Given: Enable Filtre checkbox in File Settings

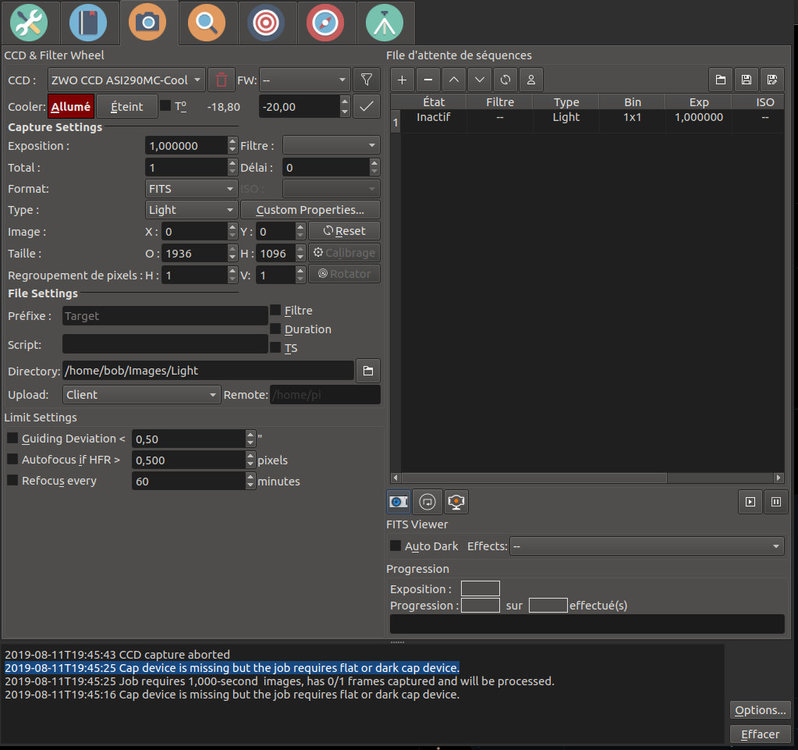Looking at the screenshot, I should tap(275, 310).
